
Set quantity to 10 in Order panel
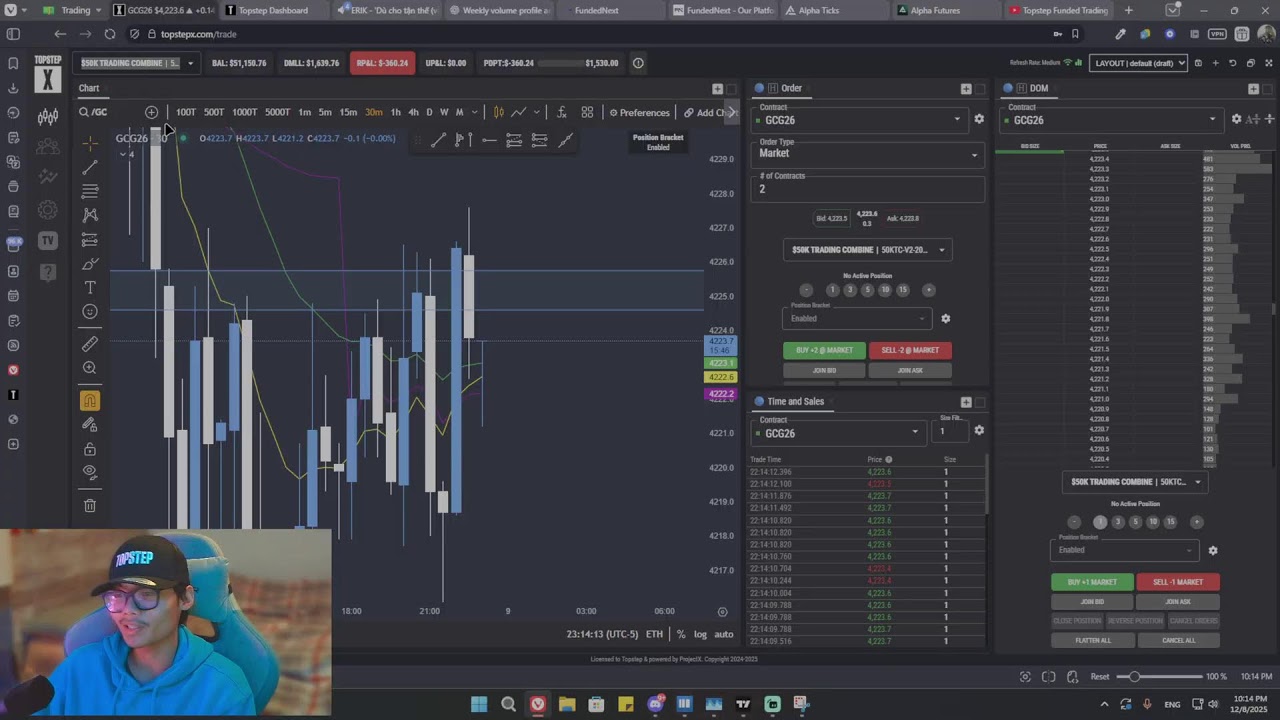point(885,290)
